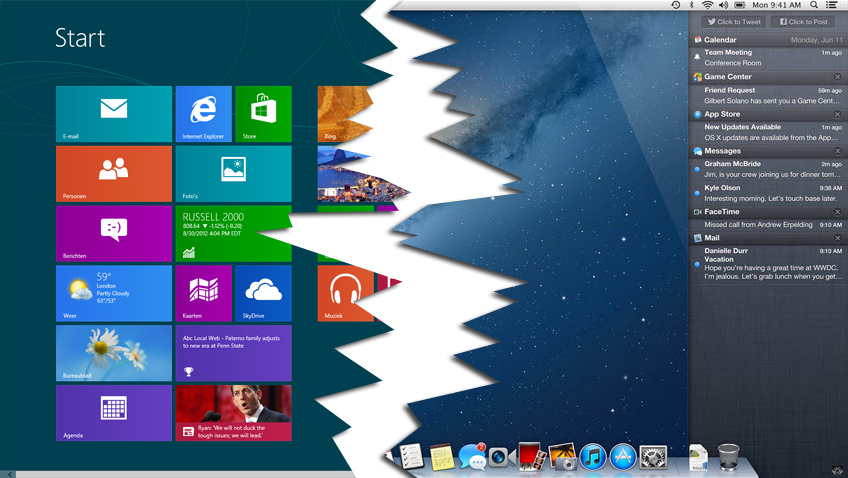The height and width of the screenshot is (478, 848).
Task: Click the Click to Tweet button
Action: tap(735, 22)
